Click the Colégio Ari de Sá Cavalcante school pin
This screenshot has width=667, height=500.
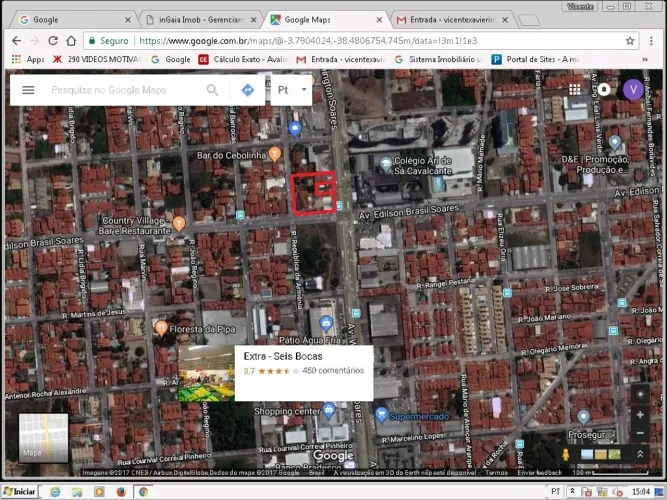pos(386,164)
